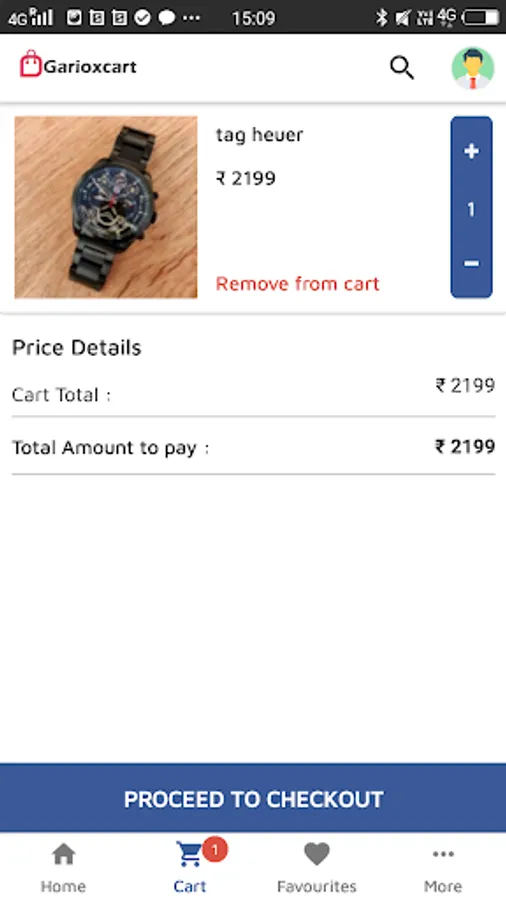Increase quantity with the plus button
506x900 pixels.
tap(472, 151)
